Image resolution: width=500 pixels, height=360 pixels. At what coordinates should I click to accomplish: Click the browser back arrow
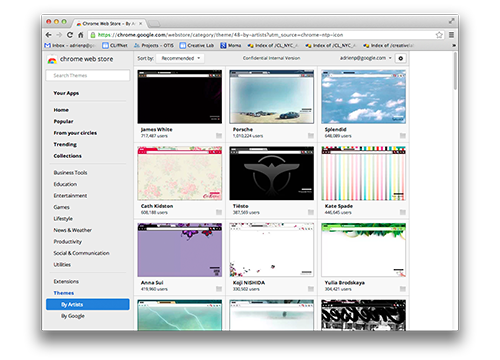[x=49, y=35]
